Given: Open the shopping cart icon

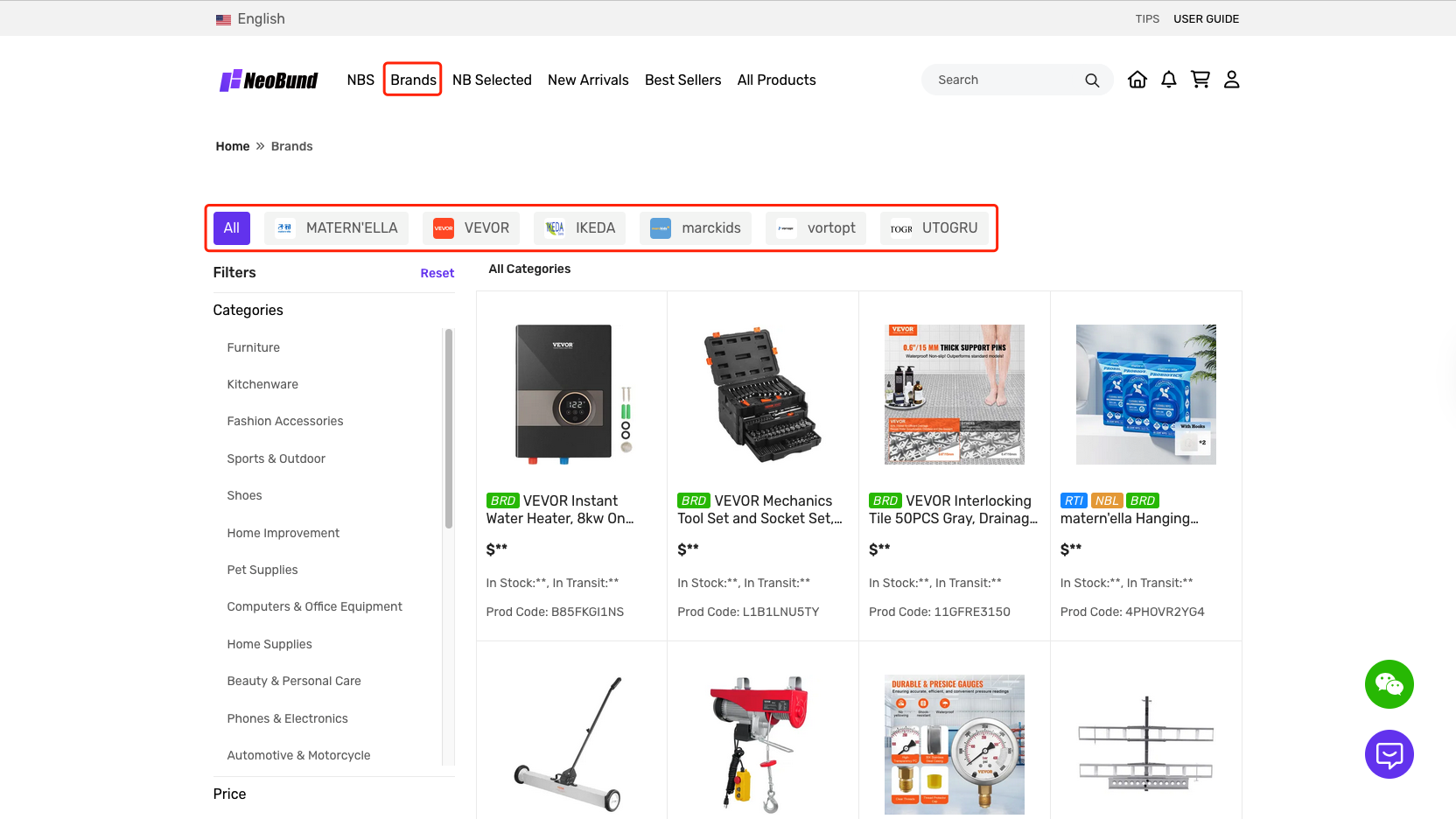Looking at the screenshot, I should [x=1200, y=80].
